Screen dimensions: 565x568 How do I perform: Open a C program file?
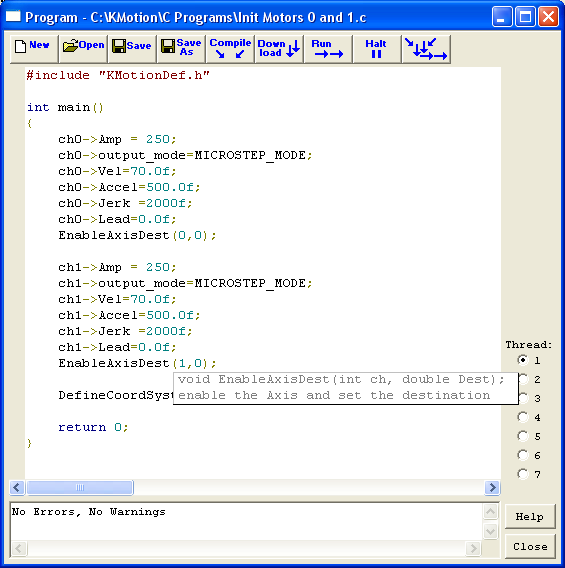tap(83, 49)
